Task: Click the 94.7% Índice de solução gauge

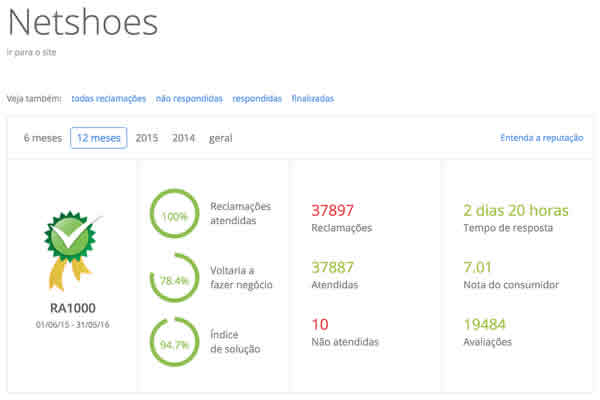Action: [x=174, y=345]
